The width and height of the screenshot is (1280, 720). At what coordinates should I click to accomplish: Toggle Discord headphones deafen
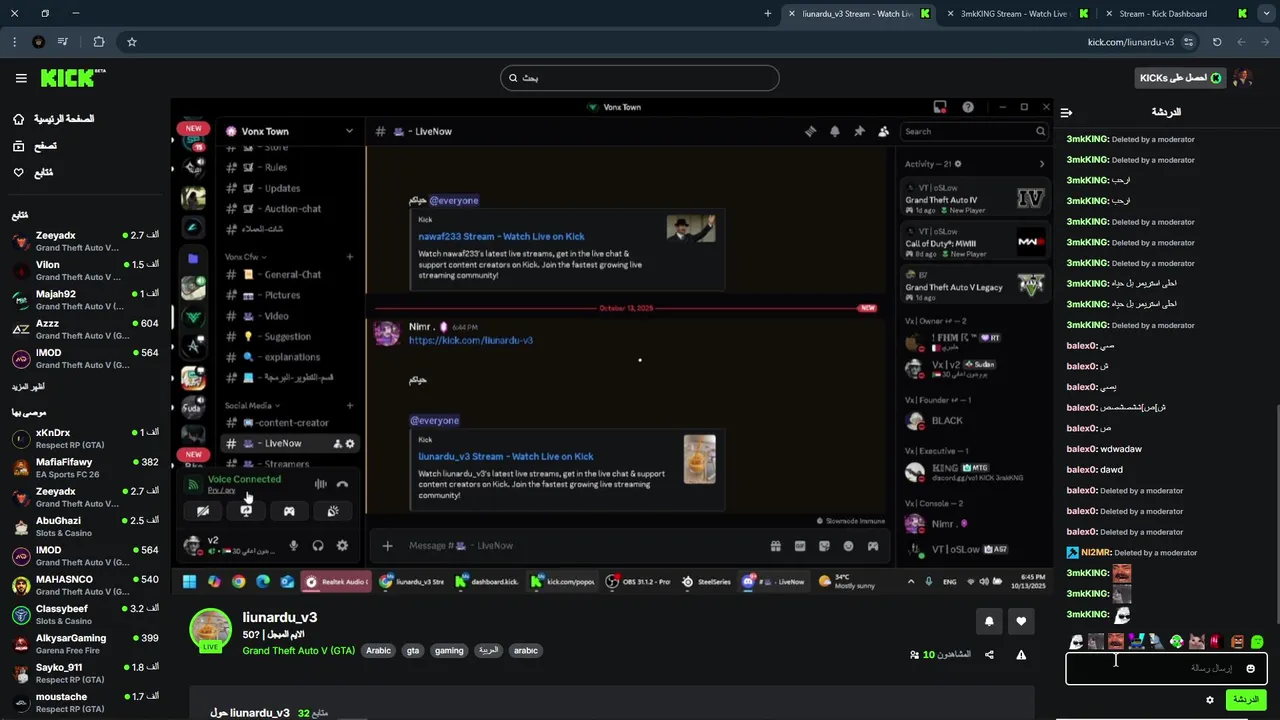pos(318,546)
